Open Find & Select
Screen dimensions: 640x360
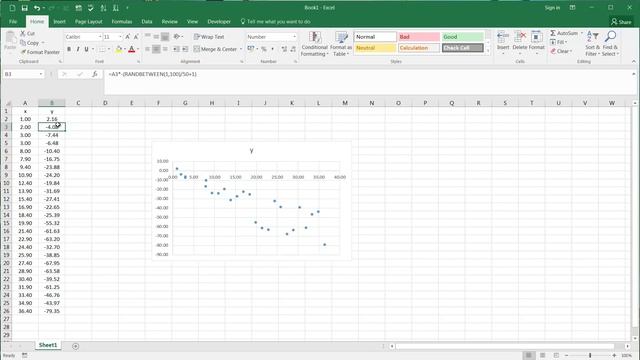pos(610,44)
